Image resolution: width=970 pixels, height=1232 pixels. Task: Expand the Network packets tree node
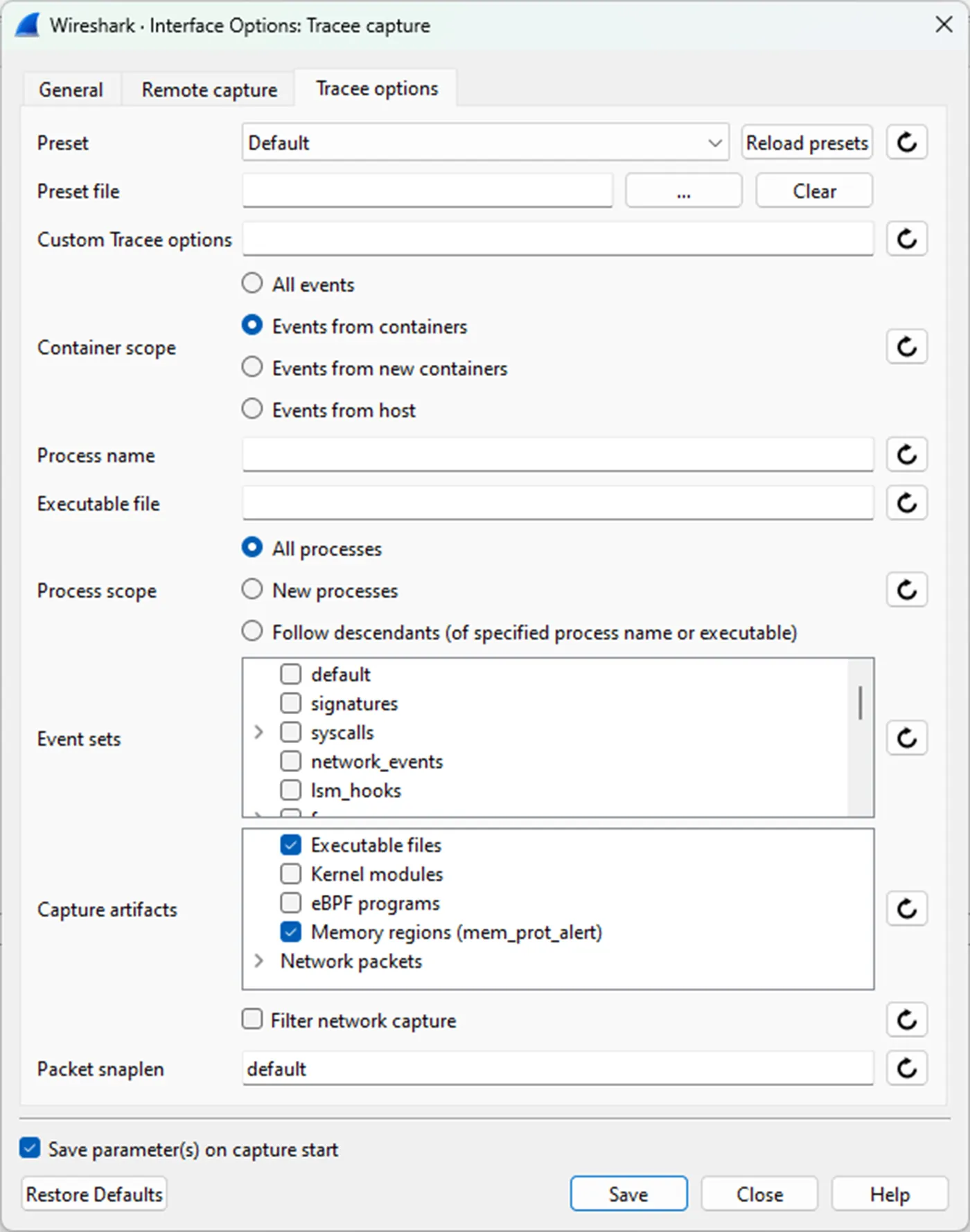click(258, 961)
